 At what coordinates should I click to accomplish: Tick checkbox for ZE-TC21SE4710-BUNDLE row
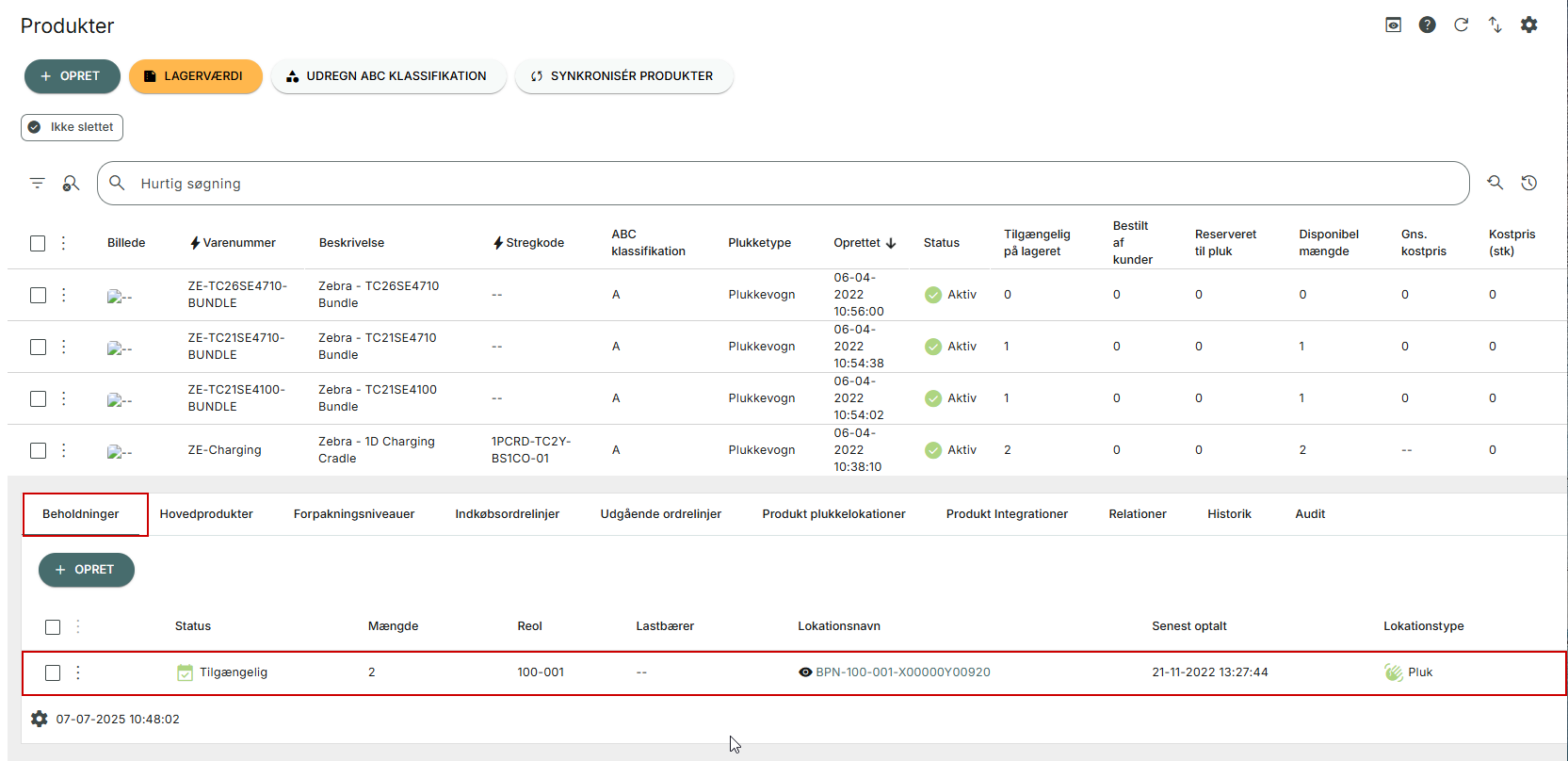pos(38,347)
